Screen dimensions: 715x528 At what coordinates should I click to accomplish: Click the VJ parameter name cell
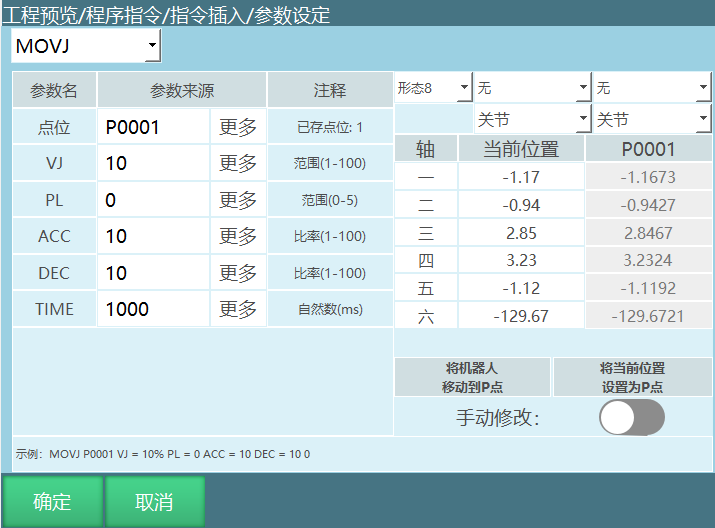54,163
